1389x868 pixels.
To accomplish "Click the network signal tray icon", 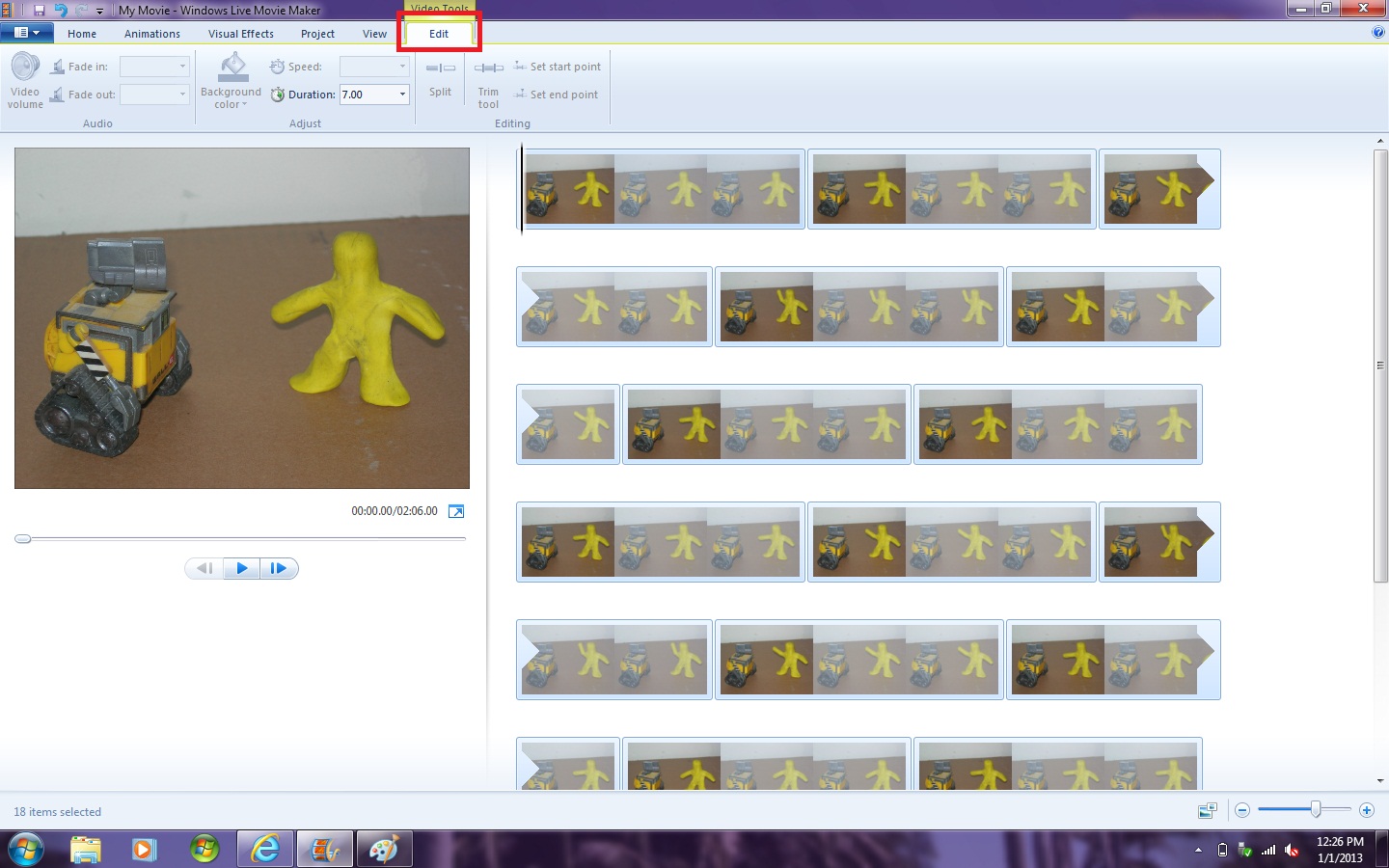I will (x=1268, y=851).
